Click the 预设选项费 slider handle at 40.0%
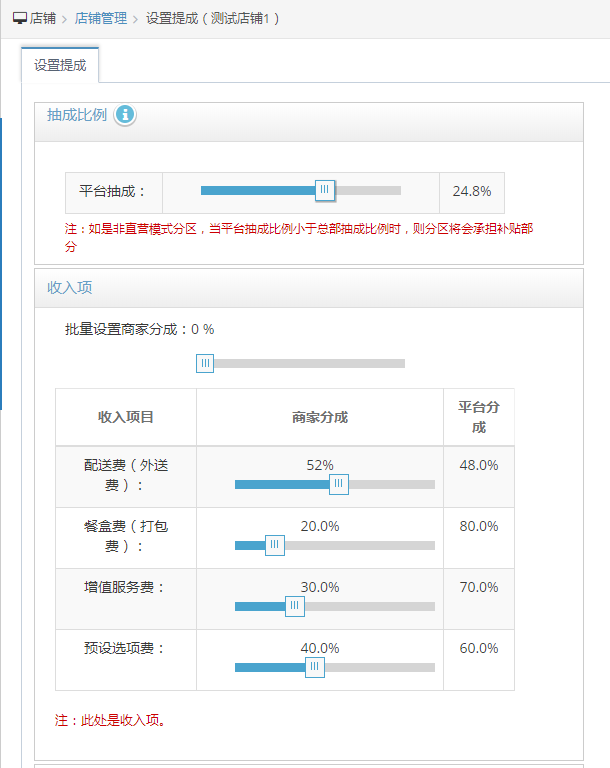This screenshot has height=768, width=610. click(x=315, y=667)
